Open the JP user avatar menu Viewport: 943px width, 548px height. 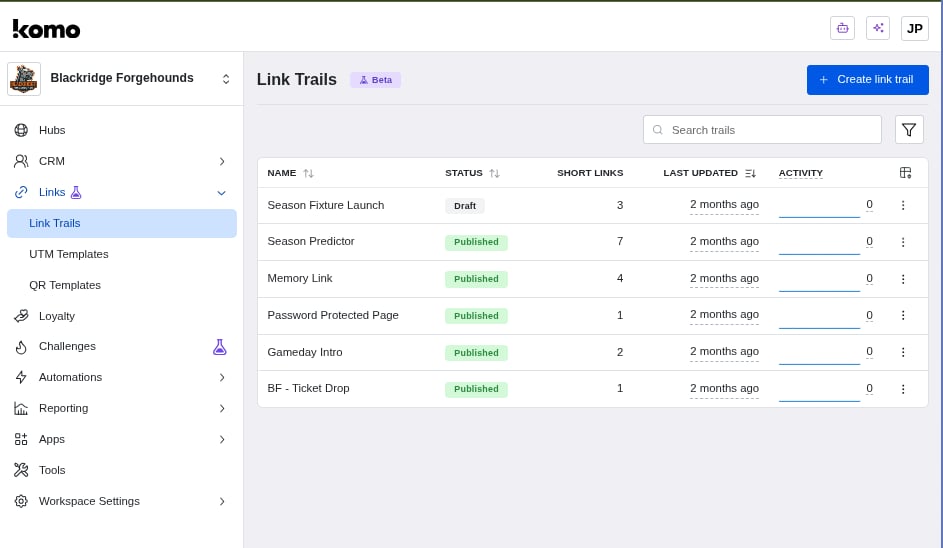pyautogui.click(x=915, y=28)
